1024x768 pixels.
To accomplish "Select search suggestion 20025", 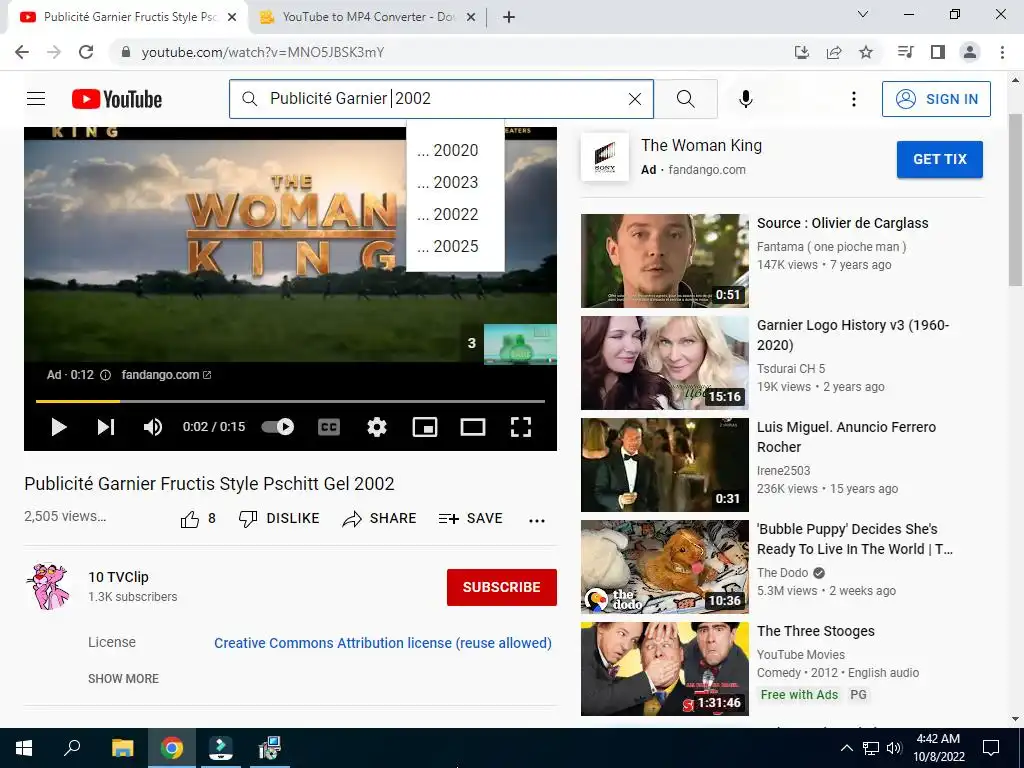I will pyautogui.click(x=455, y=246).
